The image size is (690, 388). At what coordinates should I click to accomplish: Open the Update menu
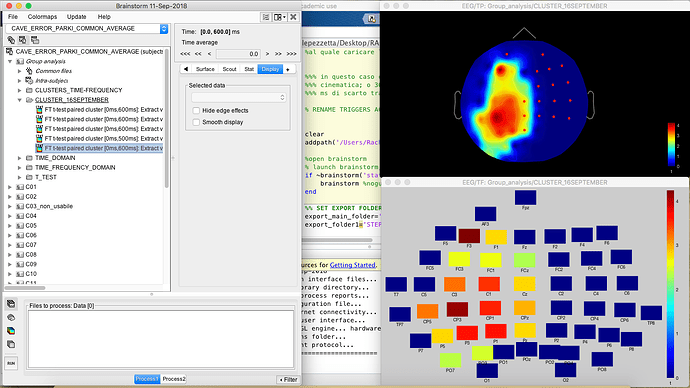tap(77, 17)
